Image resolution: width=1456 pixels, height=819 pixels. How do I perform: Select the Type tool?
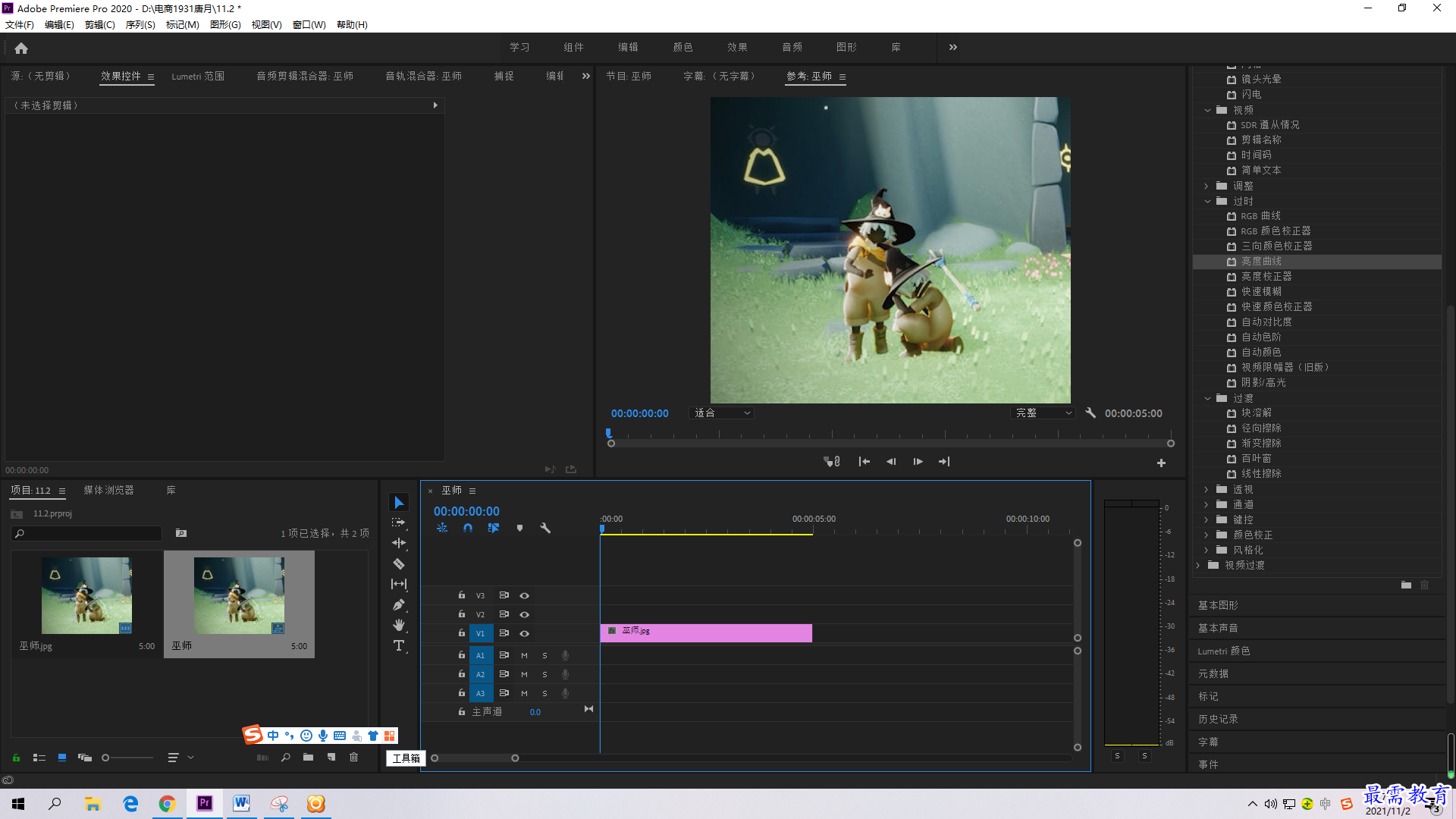pyautogui.click(x=399, y=645)
